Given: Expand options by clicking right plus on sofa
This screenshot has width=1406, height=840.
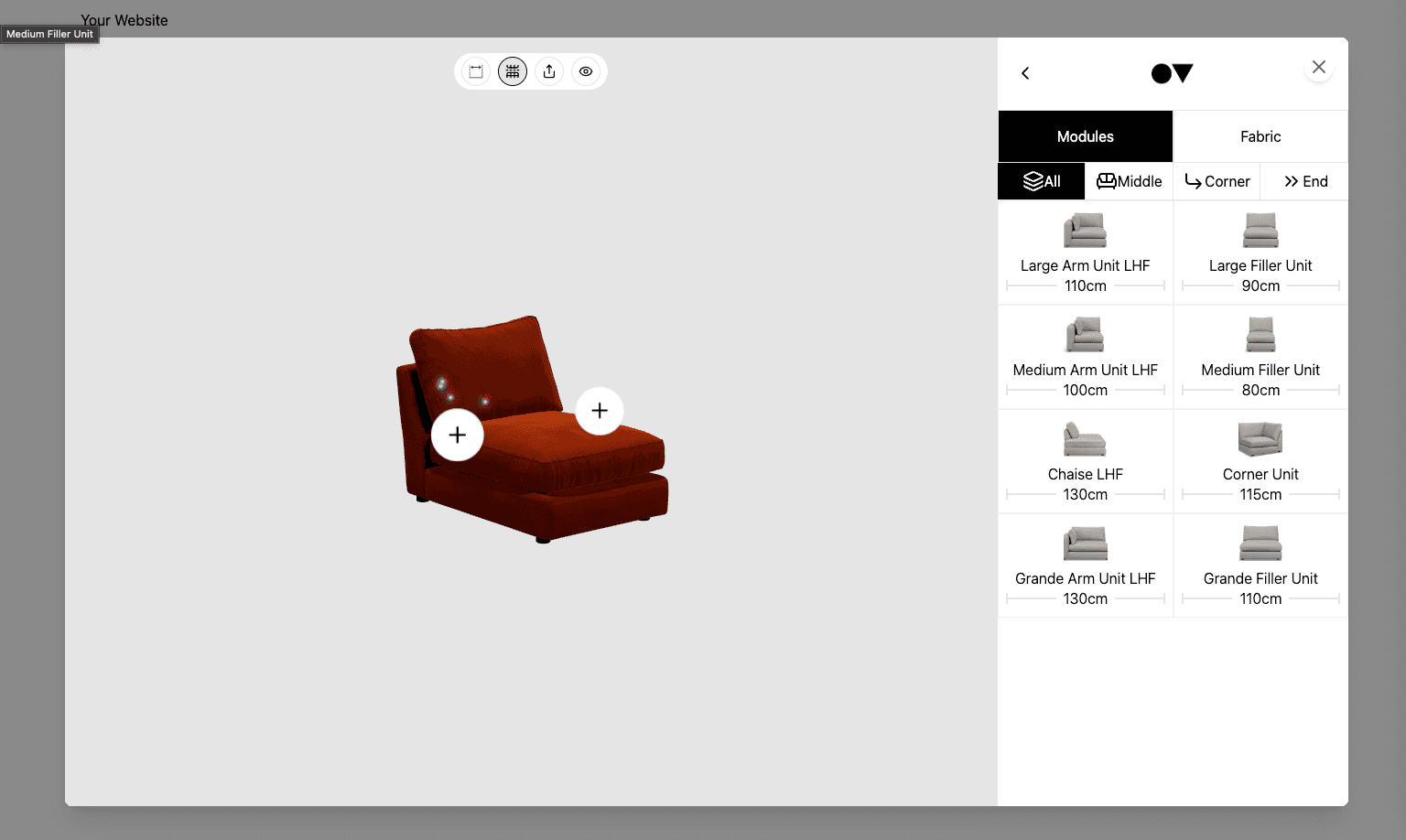Looking at the screenshot, I should pos(600,411).
